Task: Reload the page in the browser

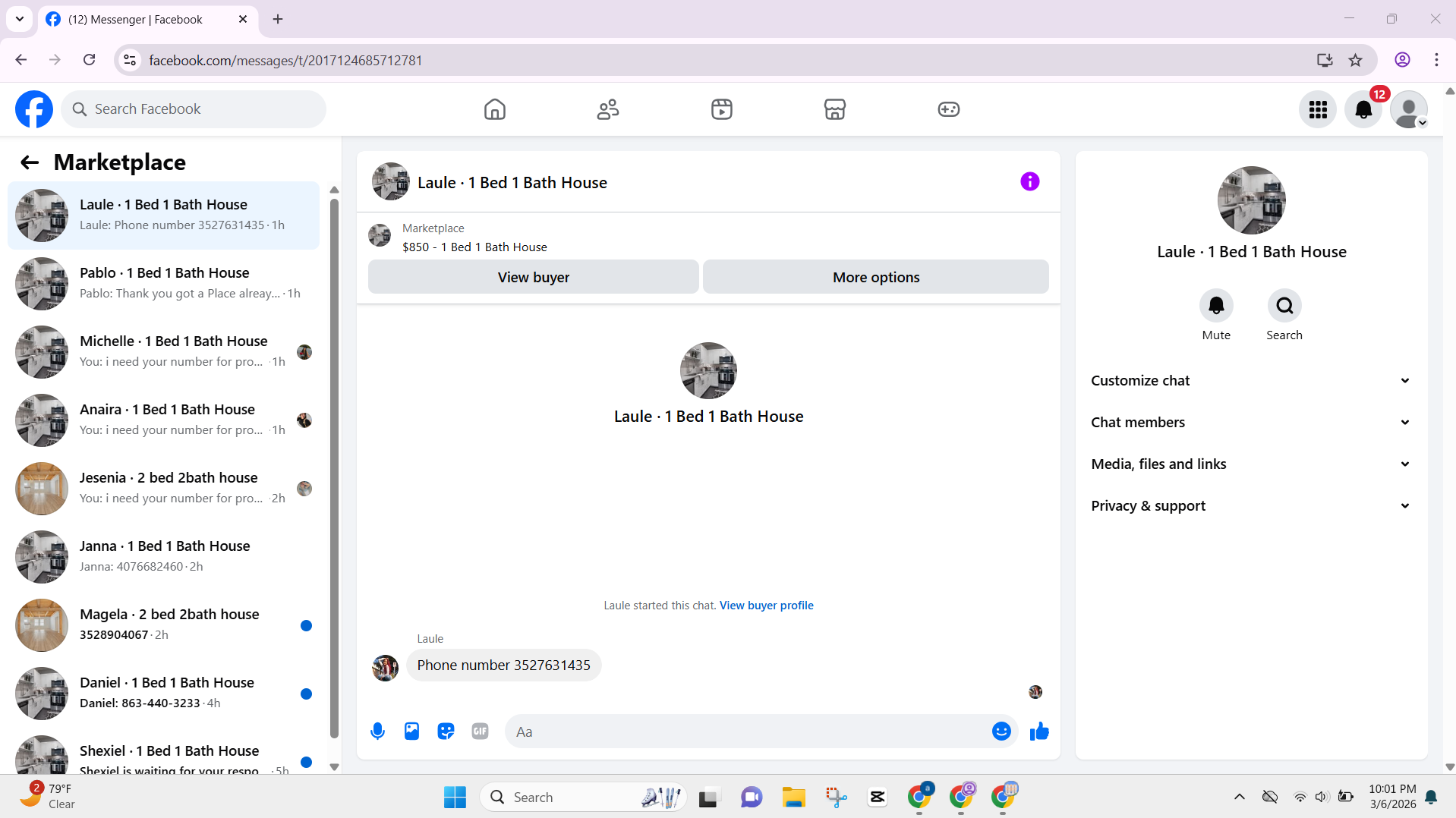Action: point(89,60)
